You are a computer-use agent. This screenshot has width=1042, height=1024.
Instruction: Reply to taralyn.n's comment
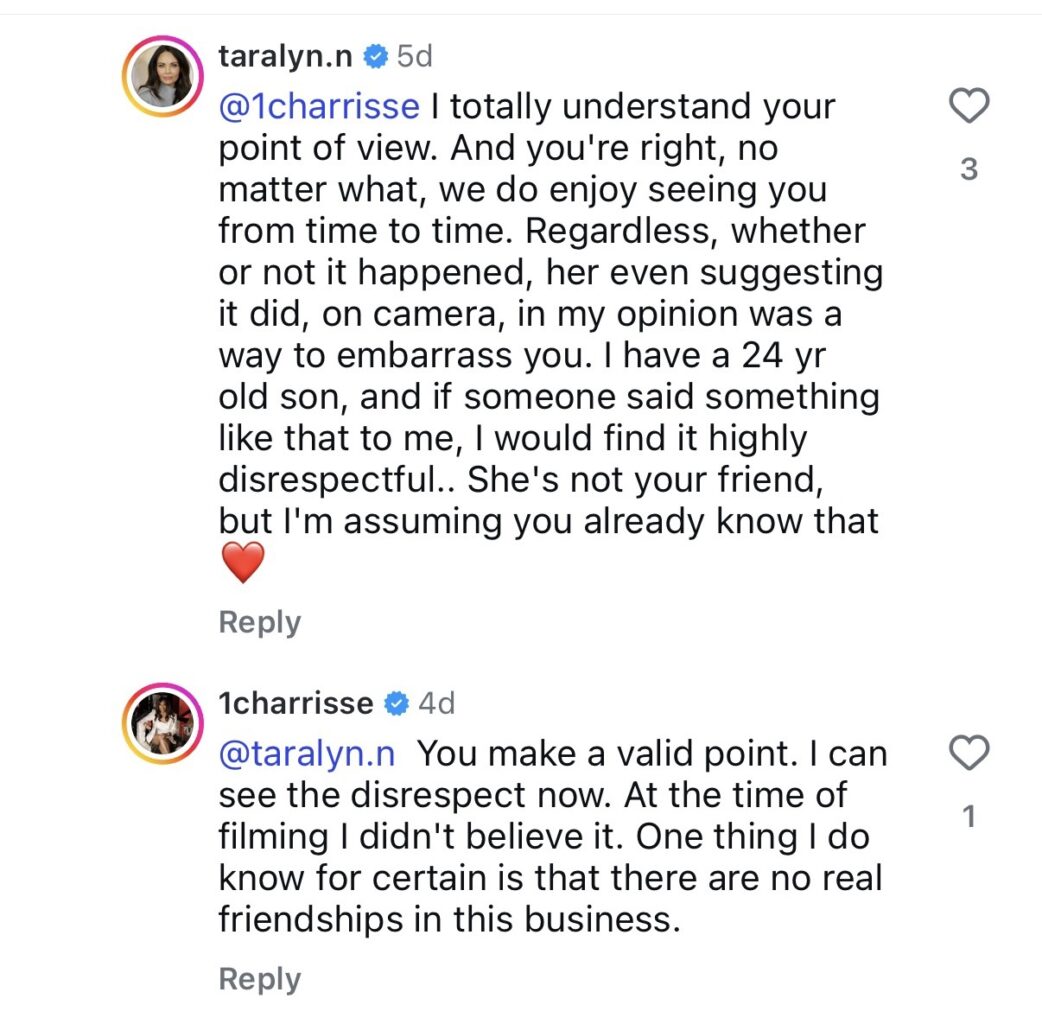[259, 622]
